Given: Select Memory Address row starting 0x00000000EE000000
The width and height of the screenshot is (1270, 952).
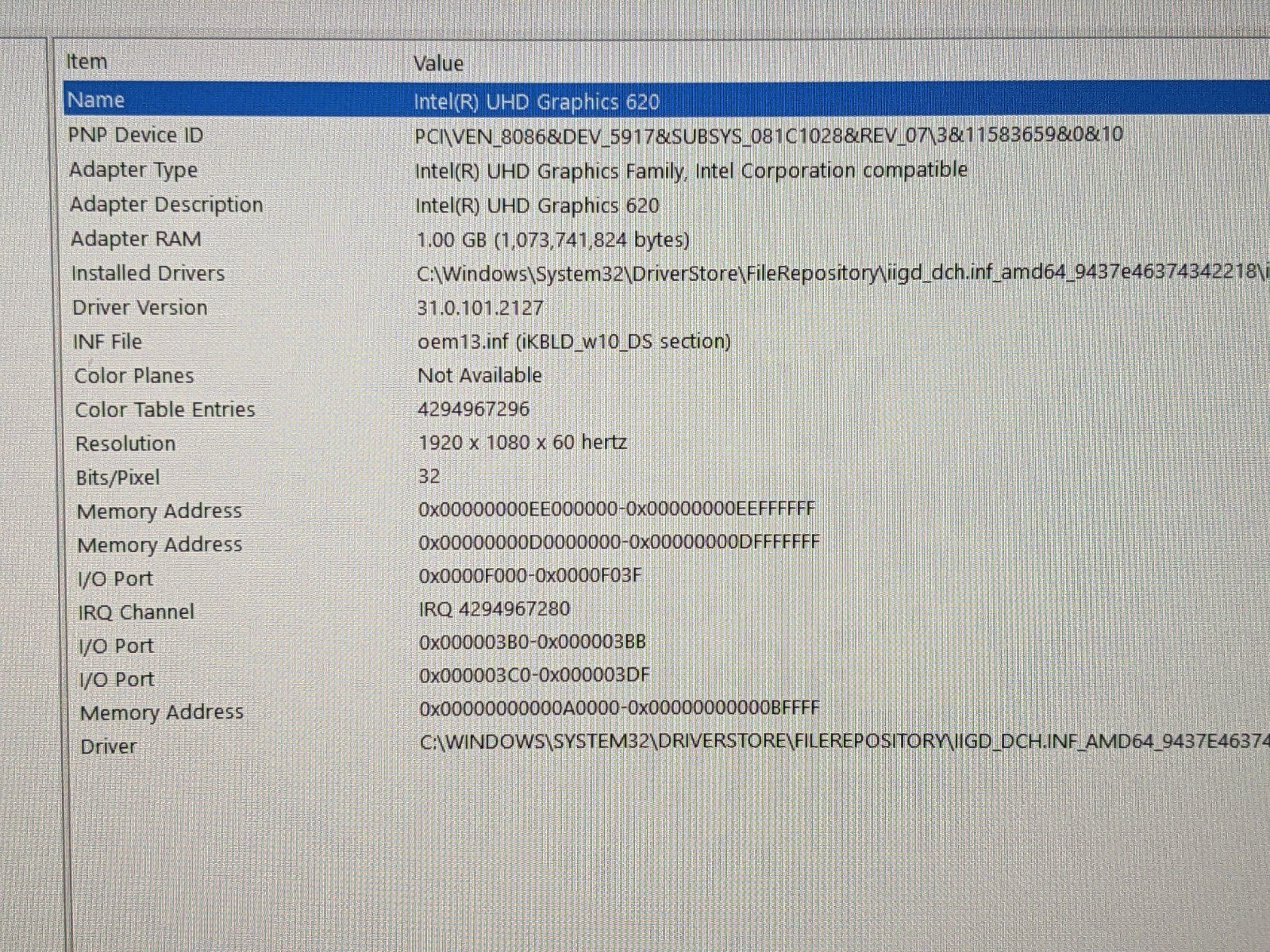Looking at the screenshot, I should 160,512.
